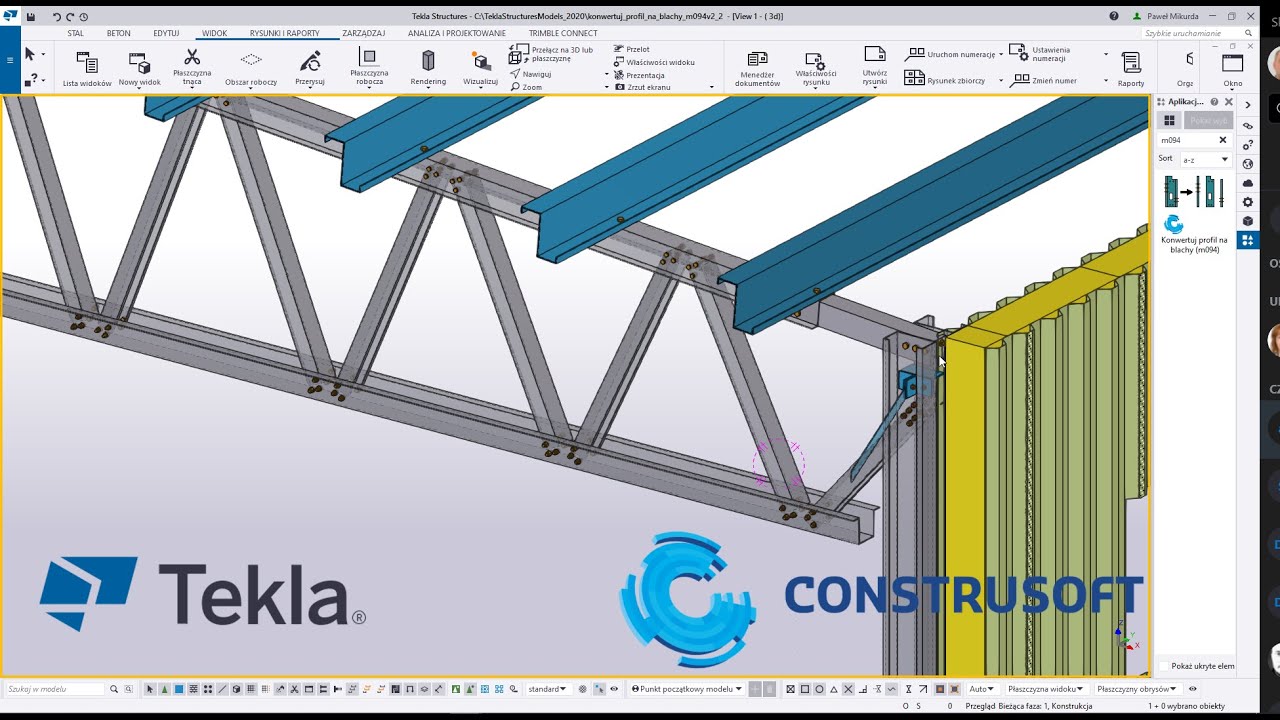
Task: Click the Applications catalog side-pane icon
Action: pyautogui.click(x=1247, y=240)
